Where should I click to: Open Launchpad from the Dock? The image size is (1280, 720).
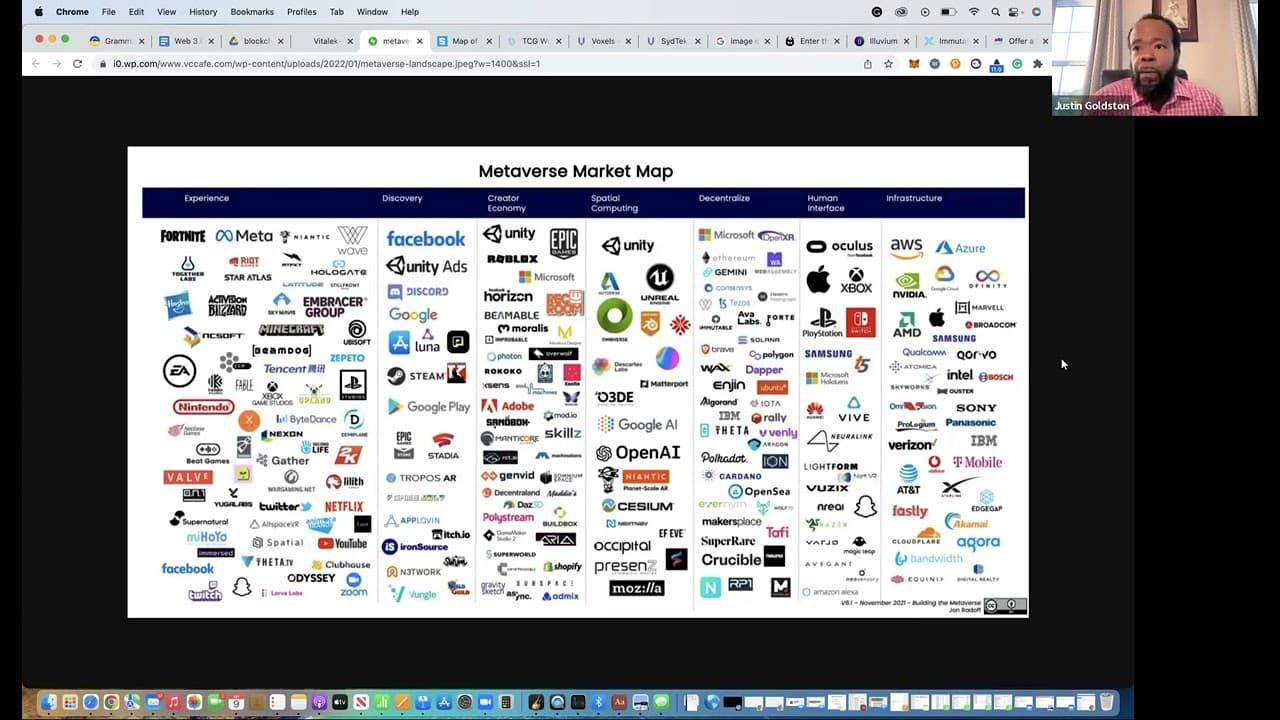tap(70, 703)
